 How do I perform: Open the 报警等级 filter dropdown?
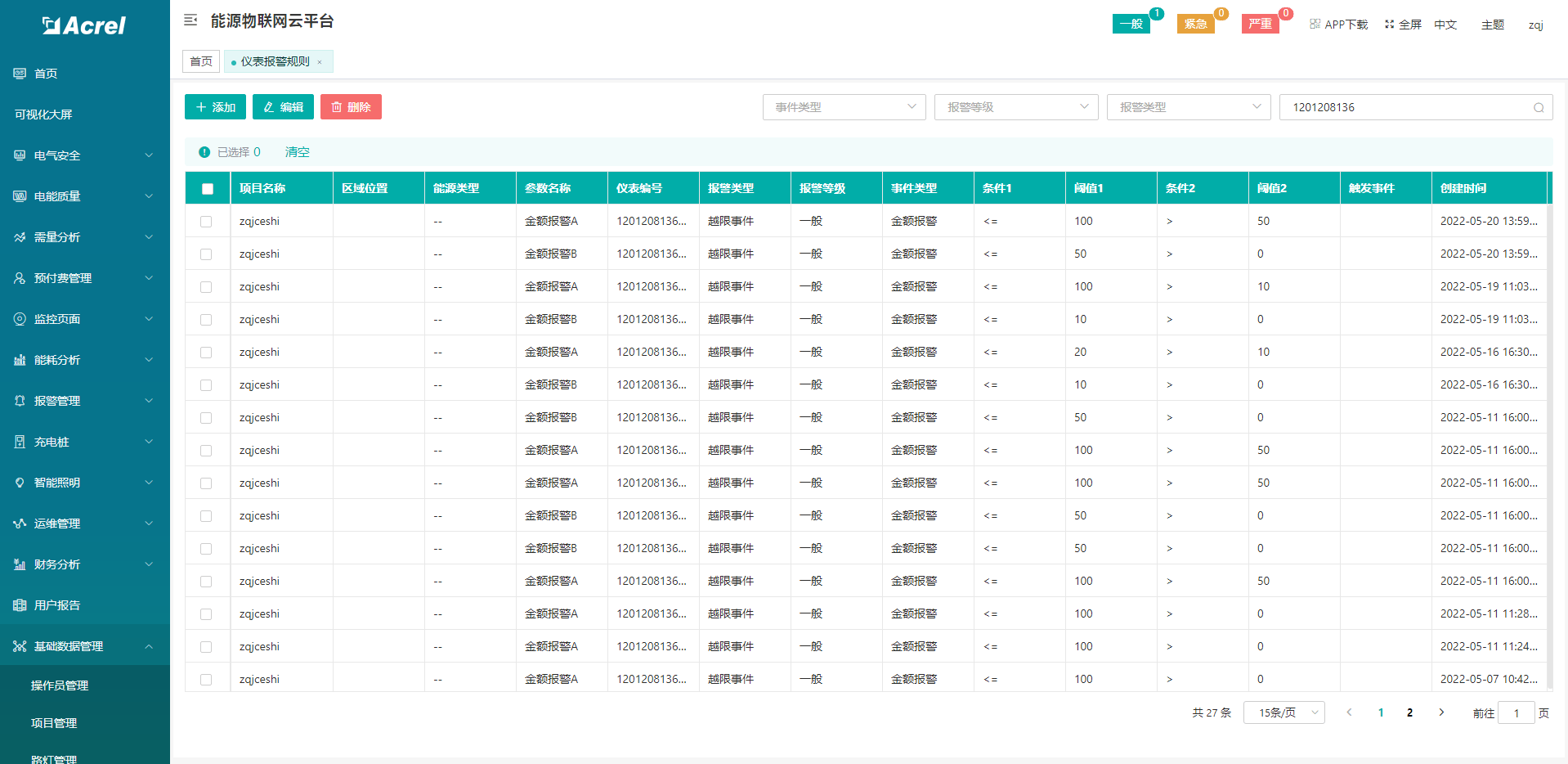click(1016, 107)
